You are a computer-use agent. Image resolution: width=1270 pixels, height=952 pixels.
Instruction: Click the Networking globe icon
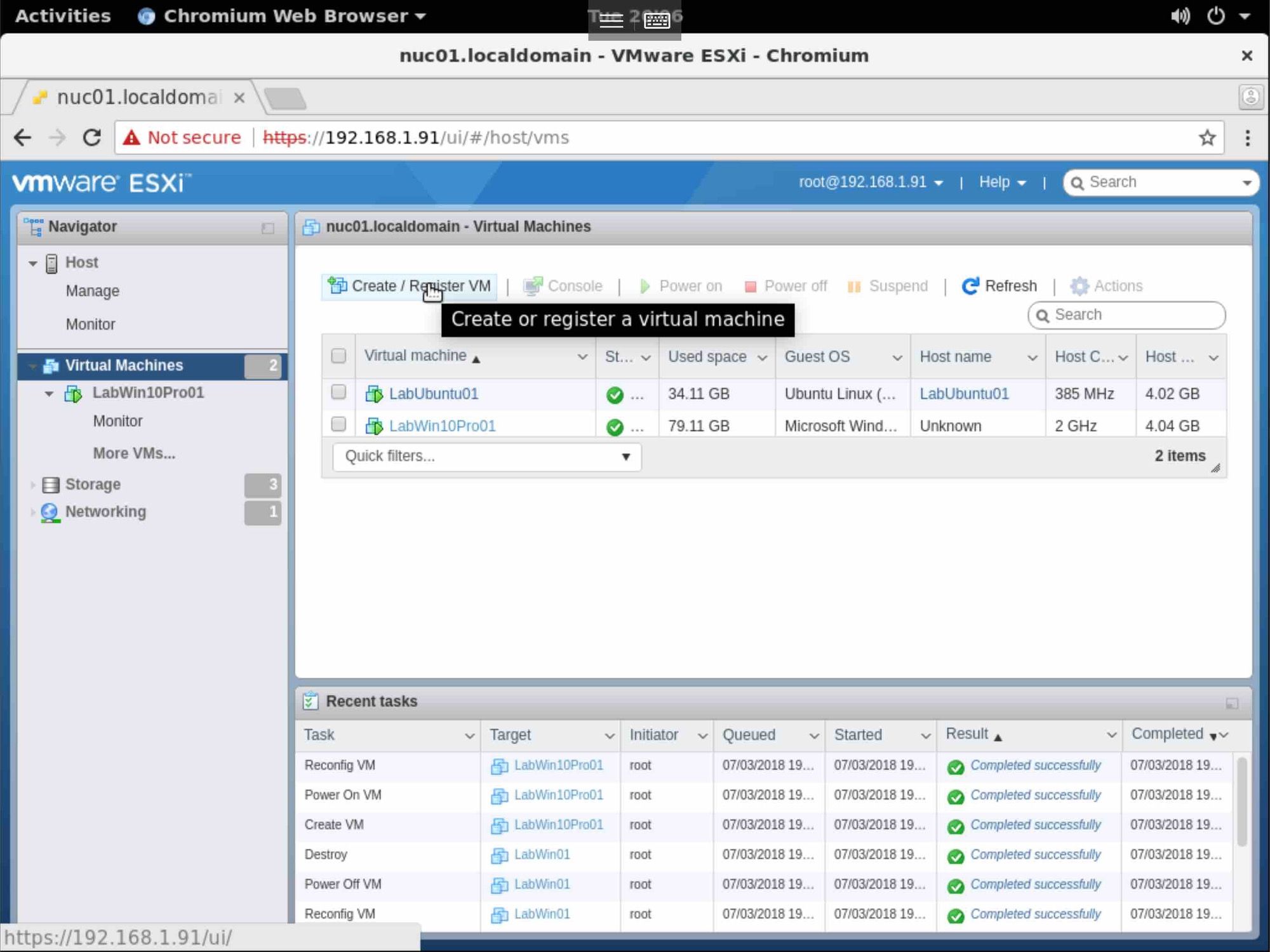[50, 513]
